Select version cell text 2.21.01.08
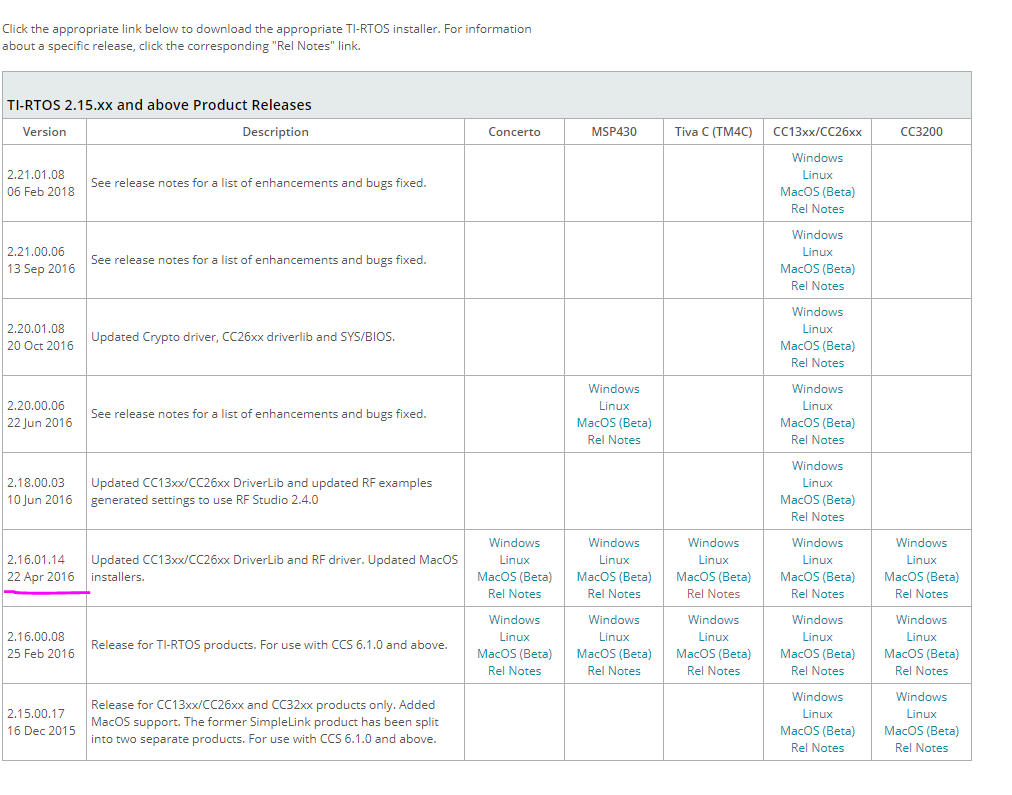This screenshot has width=1012, height=795. (x=36, y=175)
